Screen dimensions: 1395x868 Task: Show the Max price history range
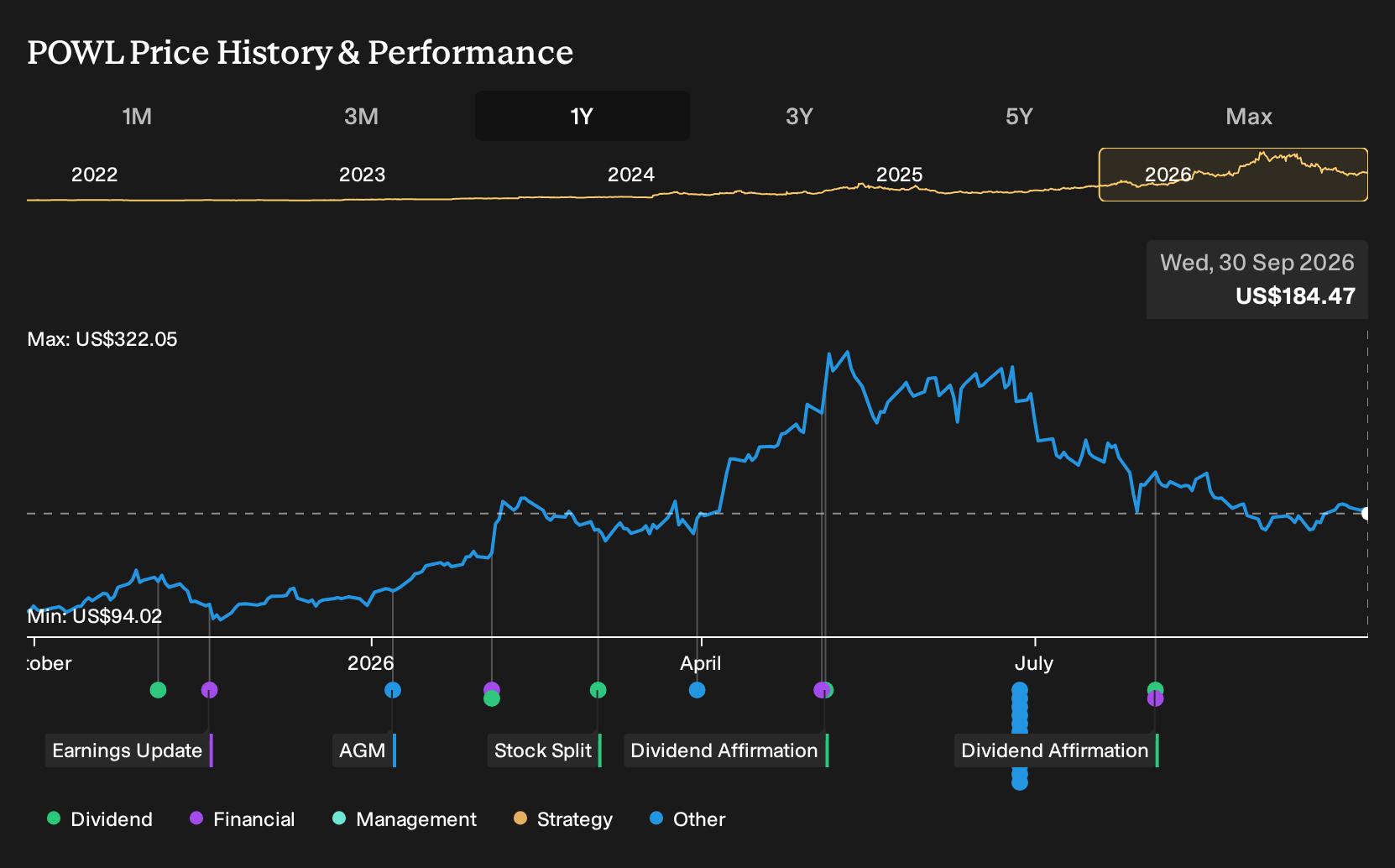(x=1249, y=116)
